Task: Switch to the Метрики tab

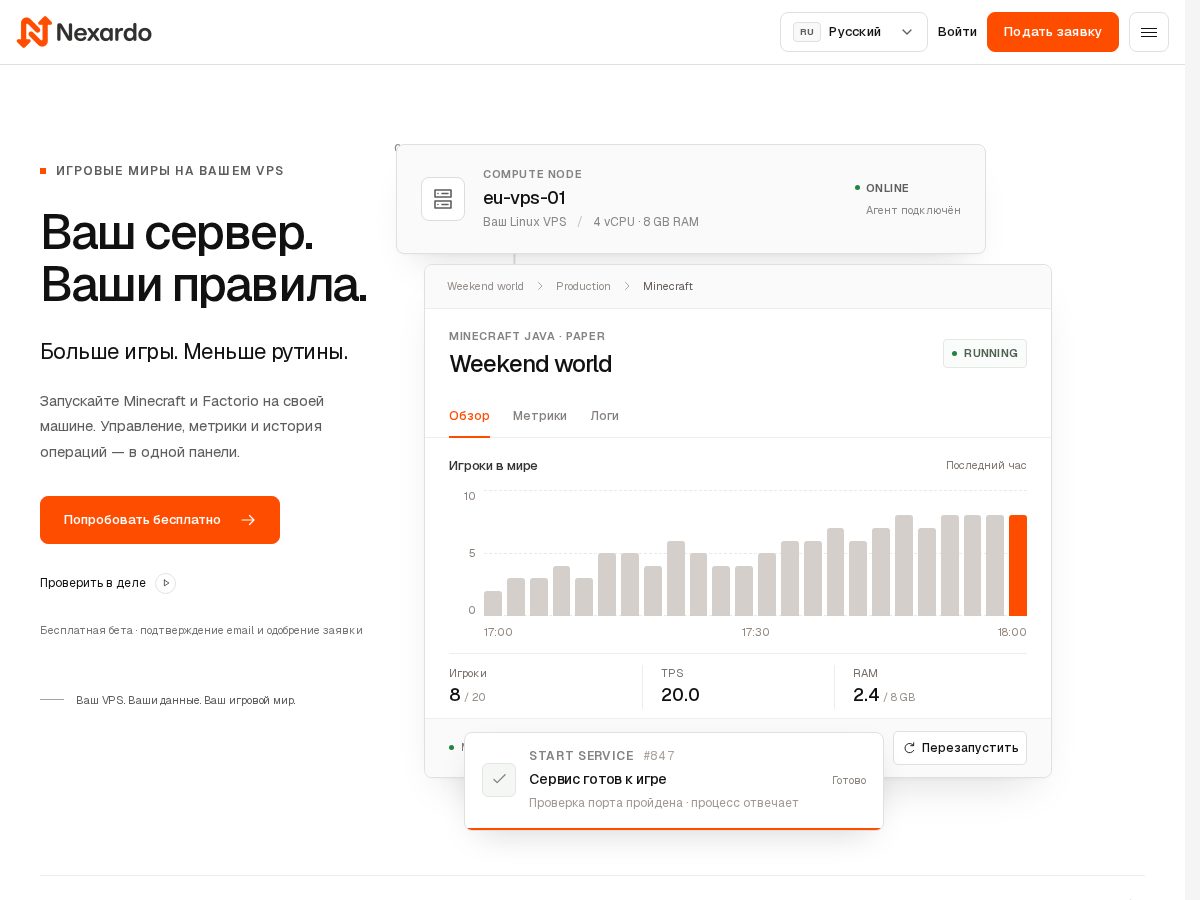Action: [540, 416]
